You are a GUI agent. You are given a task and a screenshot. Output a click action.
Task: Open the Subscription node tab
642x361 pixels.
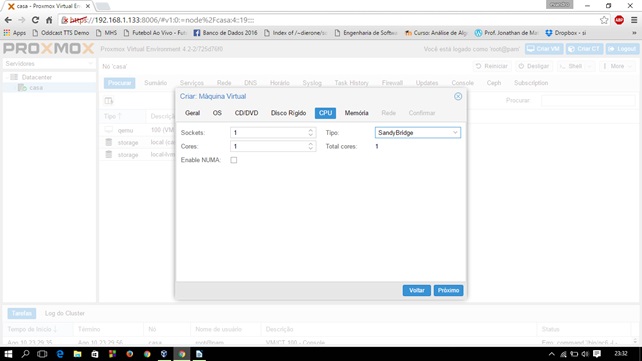(x=531, y=83)
